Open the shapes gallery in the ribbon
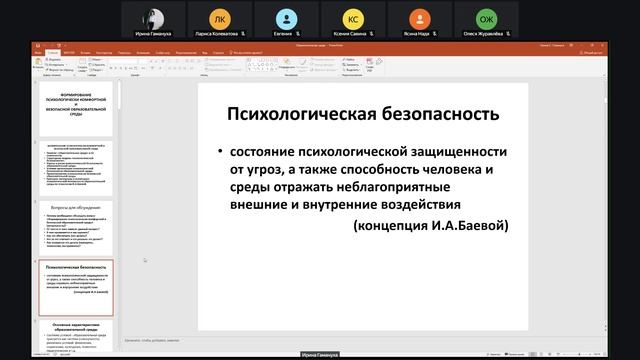 point(262,64)
